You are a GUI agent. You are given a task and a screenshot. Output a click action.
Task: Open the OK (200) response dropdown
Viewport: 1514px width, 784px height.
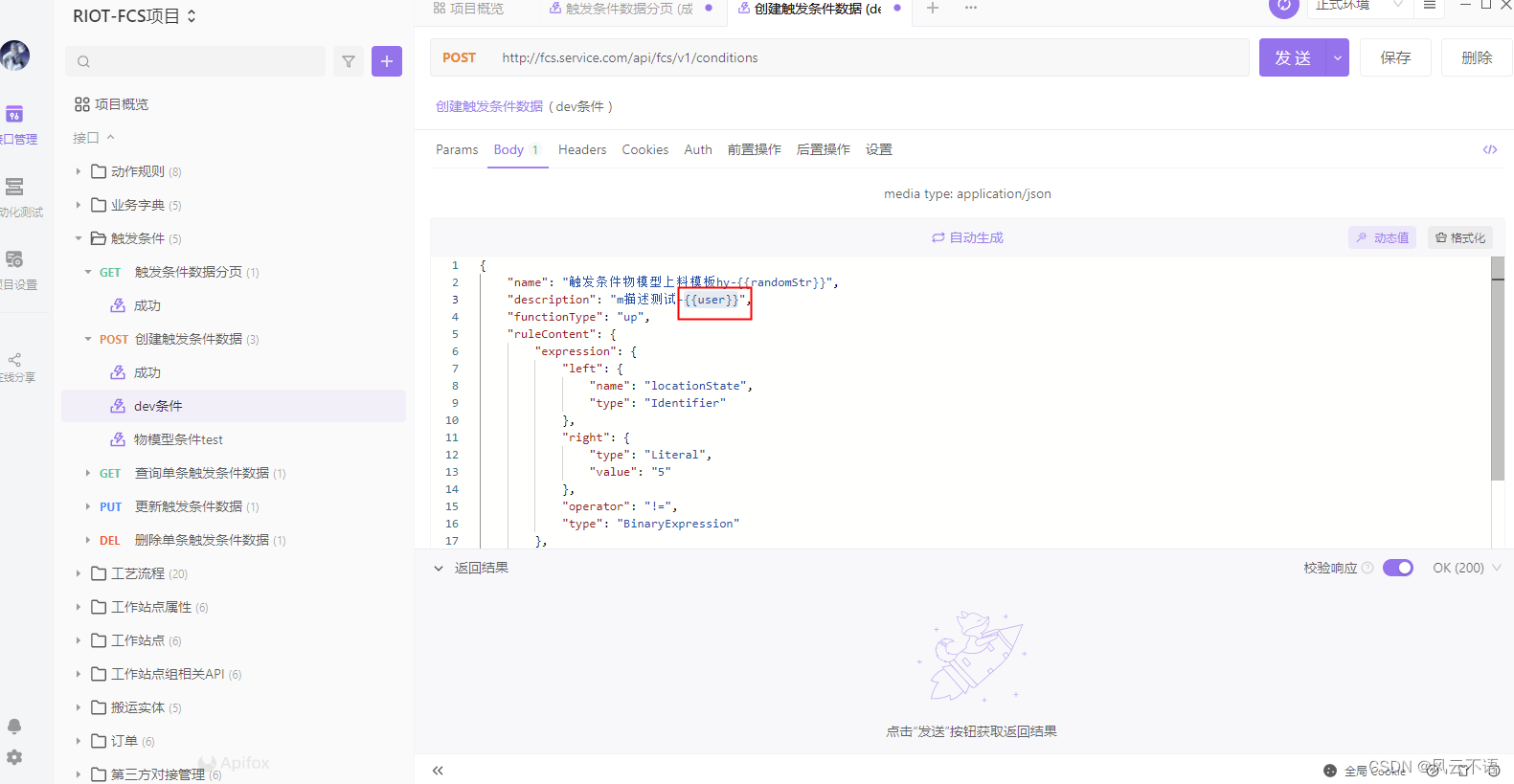pos(1467,568)
